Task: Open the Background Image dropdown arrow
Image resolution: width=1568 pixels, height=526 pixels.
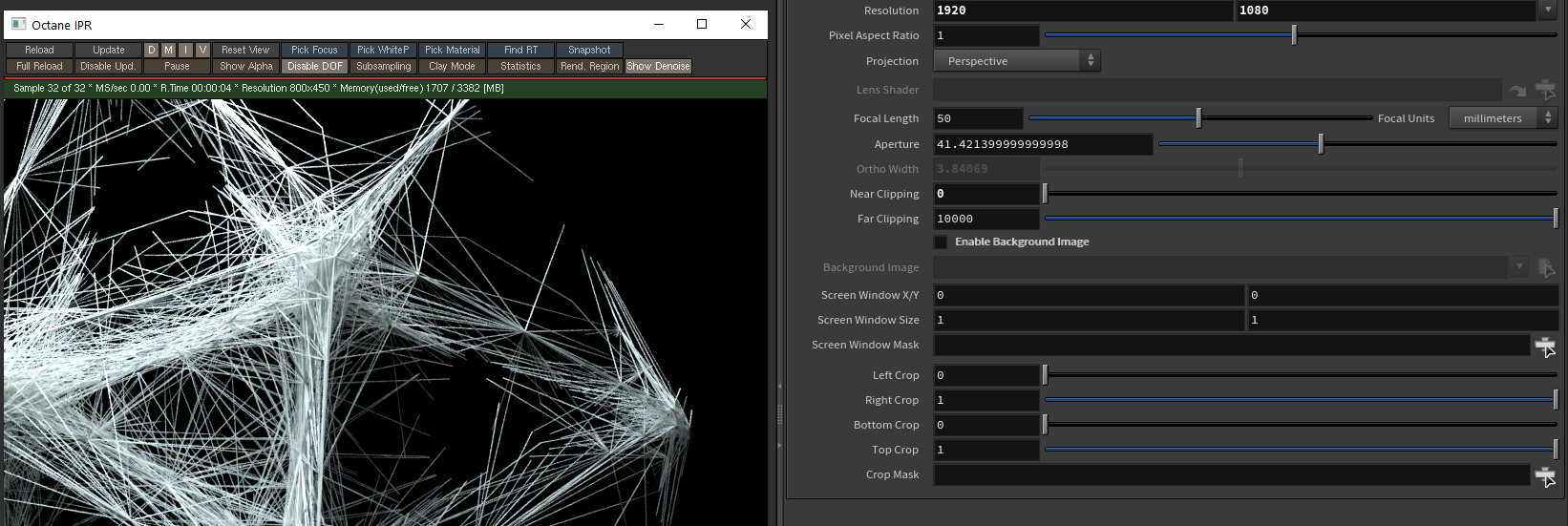Action: (1519, 267)
